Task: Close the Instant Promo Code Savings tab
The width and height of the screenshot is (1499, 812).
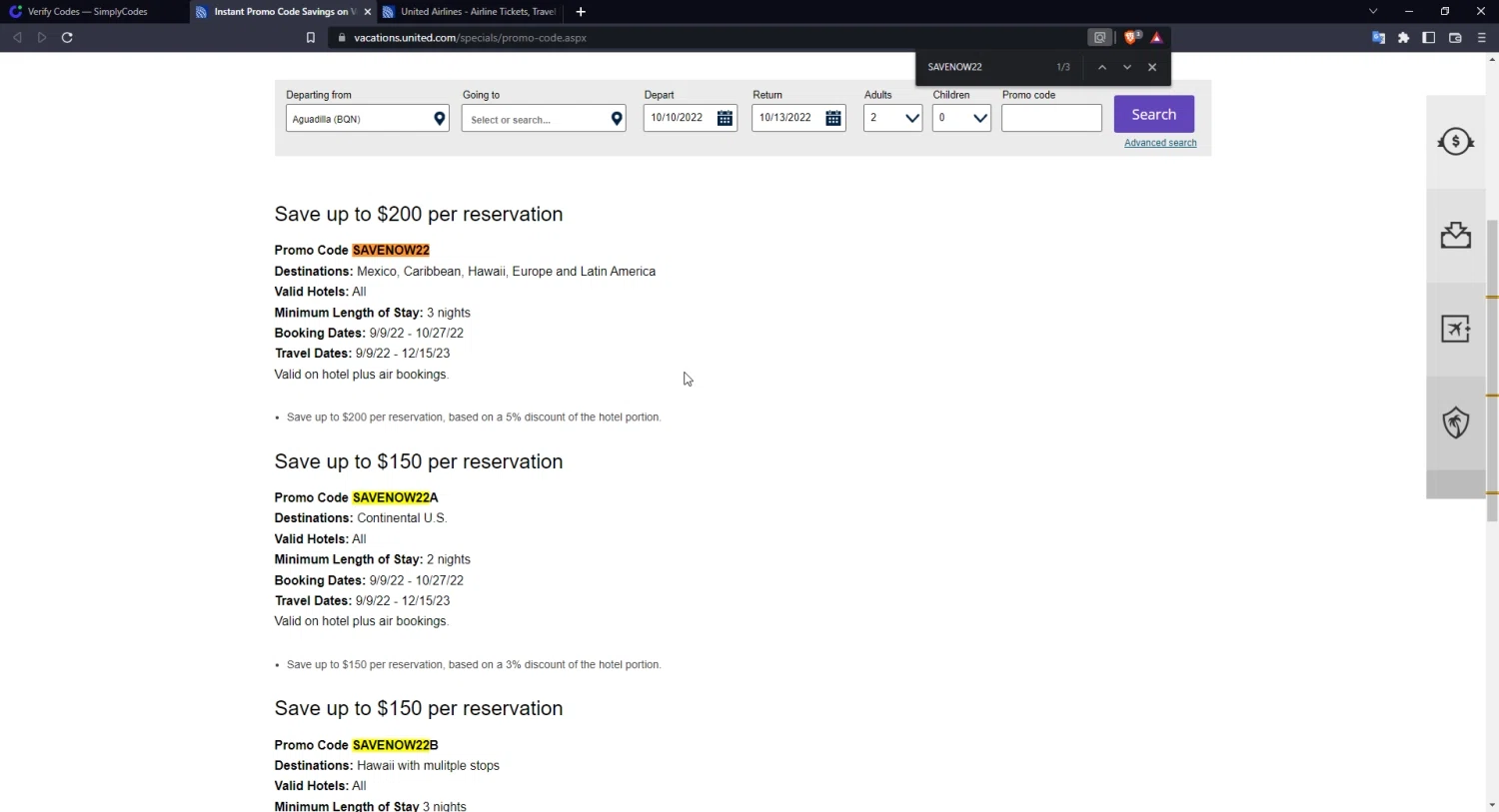Action: coord(367,12)
